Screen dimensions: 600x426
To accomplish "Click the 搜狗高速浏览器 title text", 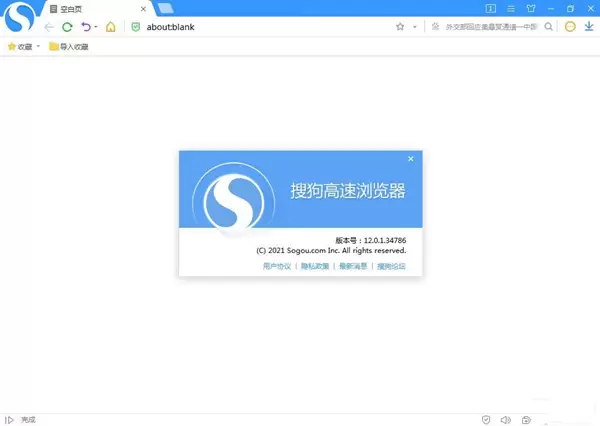I will pyautogui.click(x=348, y=191).
